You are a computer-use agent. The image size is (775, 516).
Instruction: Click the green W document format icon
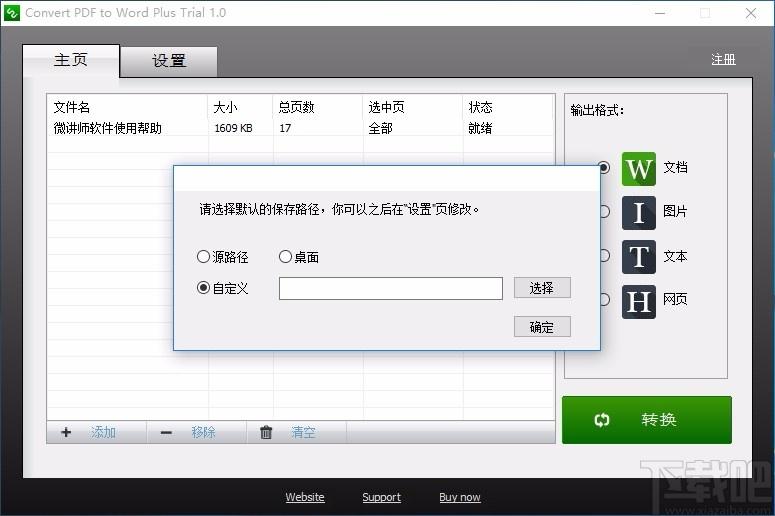(x=638, y=168)
